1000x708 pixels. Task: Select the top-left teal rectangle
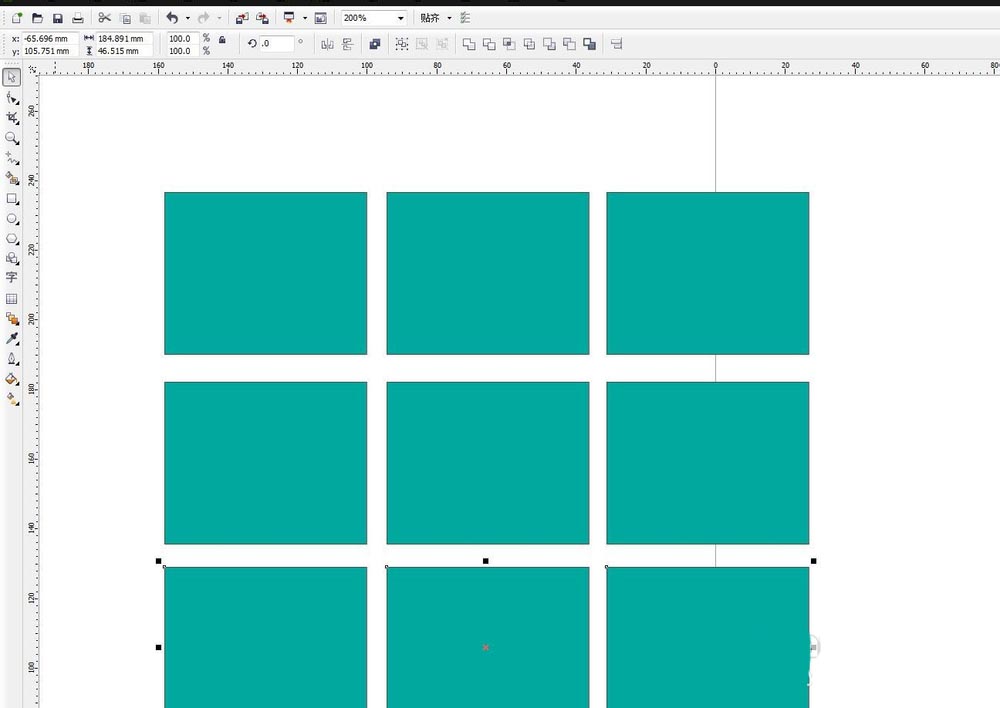[x=265, y=273]
